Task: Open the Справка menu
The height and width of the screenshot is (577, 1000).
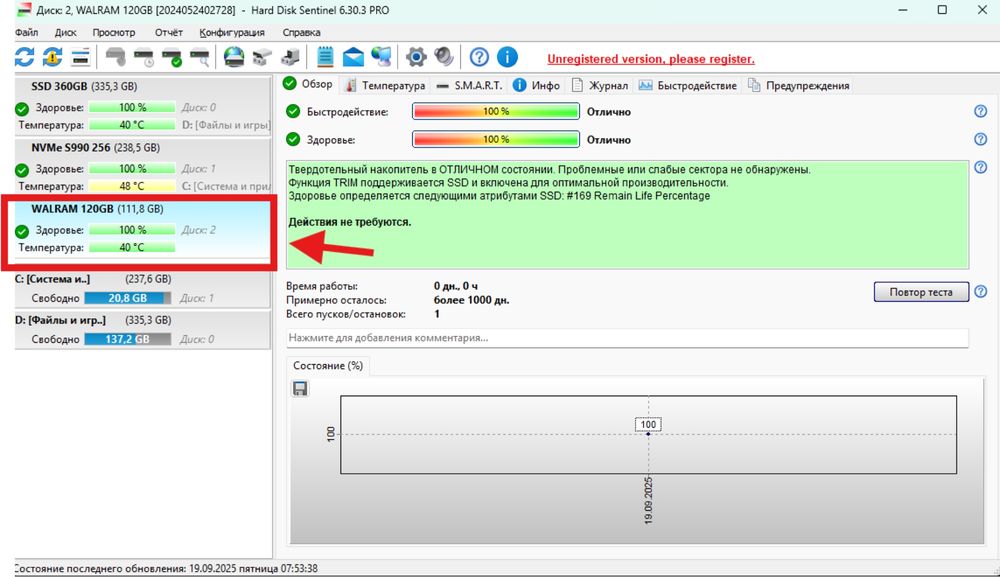Action: coord(301,32)
